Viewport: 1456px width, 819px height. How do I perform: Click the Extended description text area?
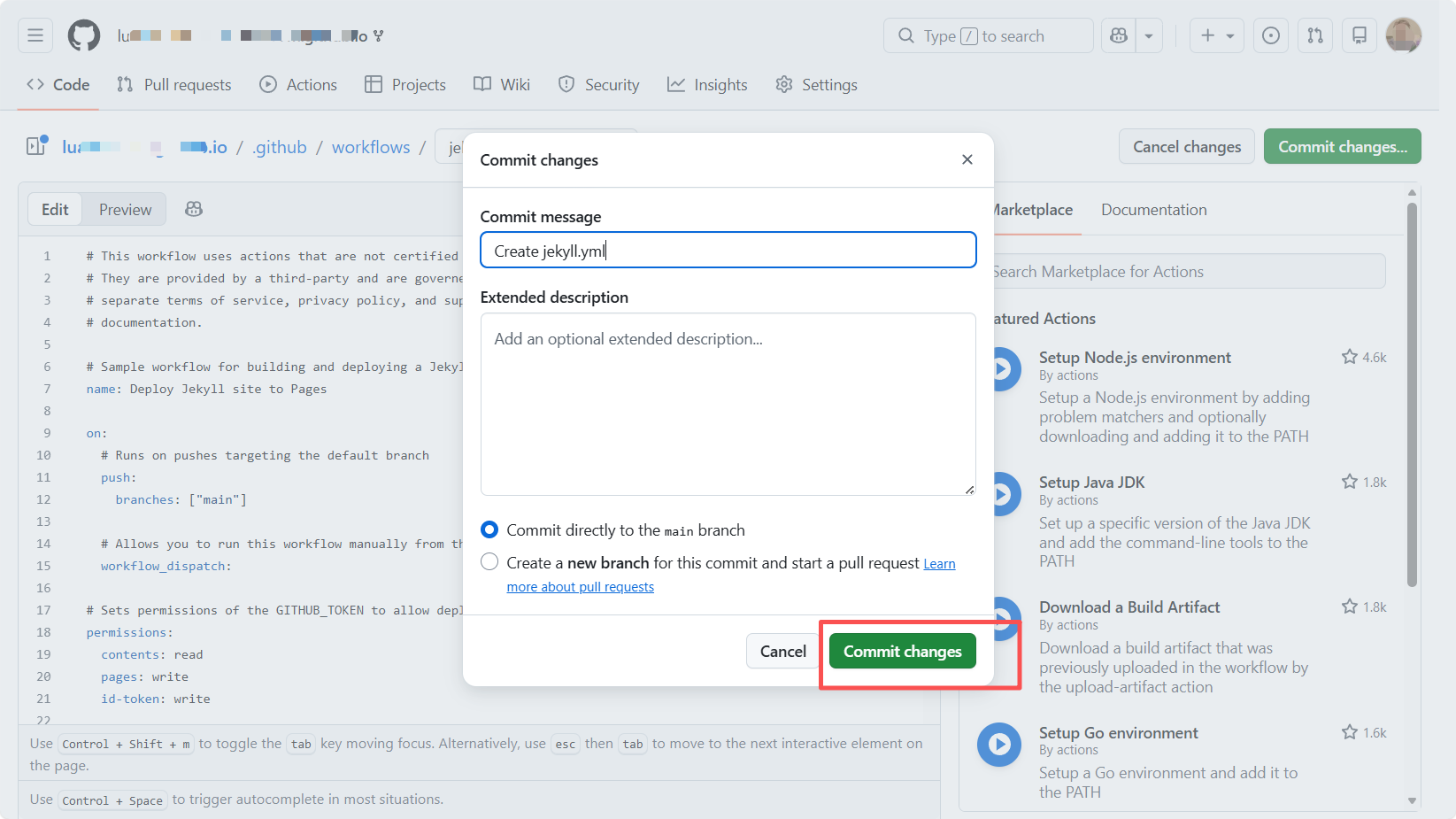pos(728,404)
